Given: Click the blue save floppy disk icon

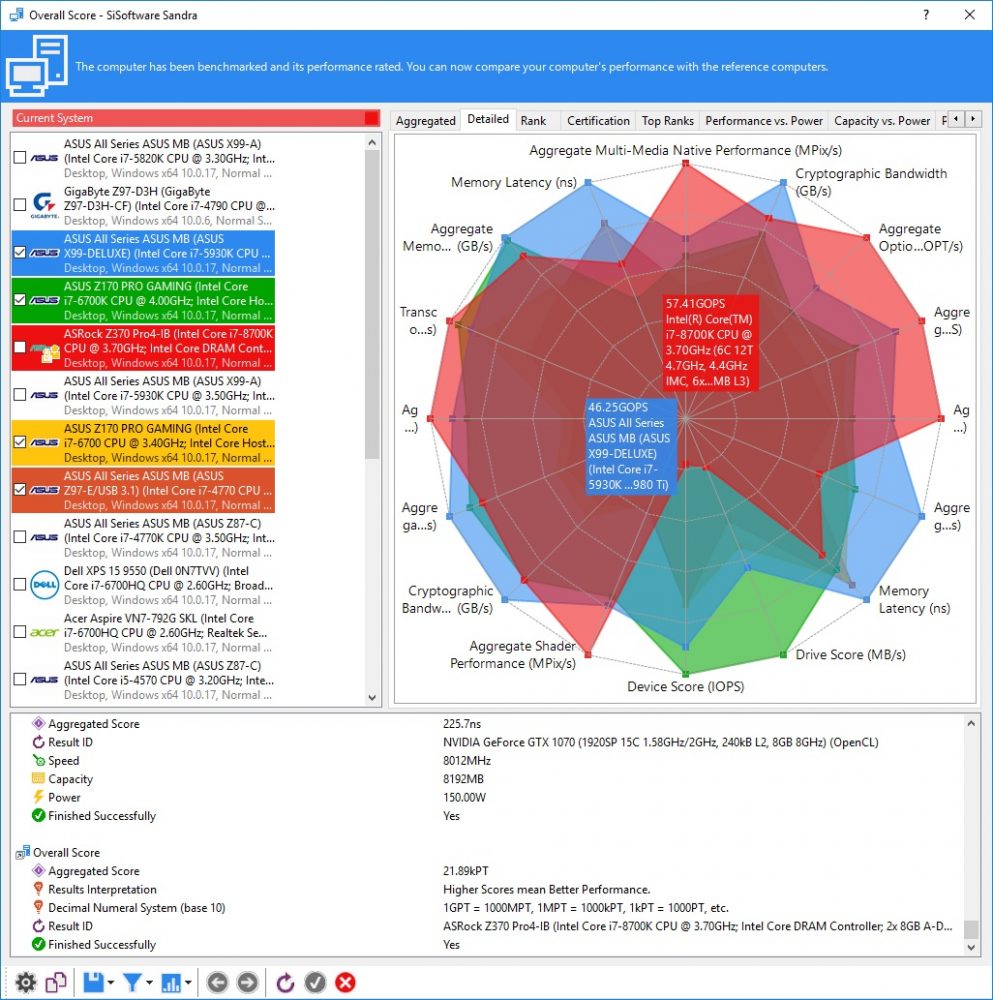Looking at the screenshot, I should tap(94, 982).
